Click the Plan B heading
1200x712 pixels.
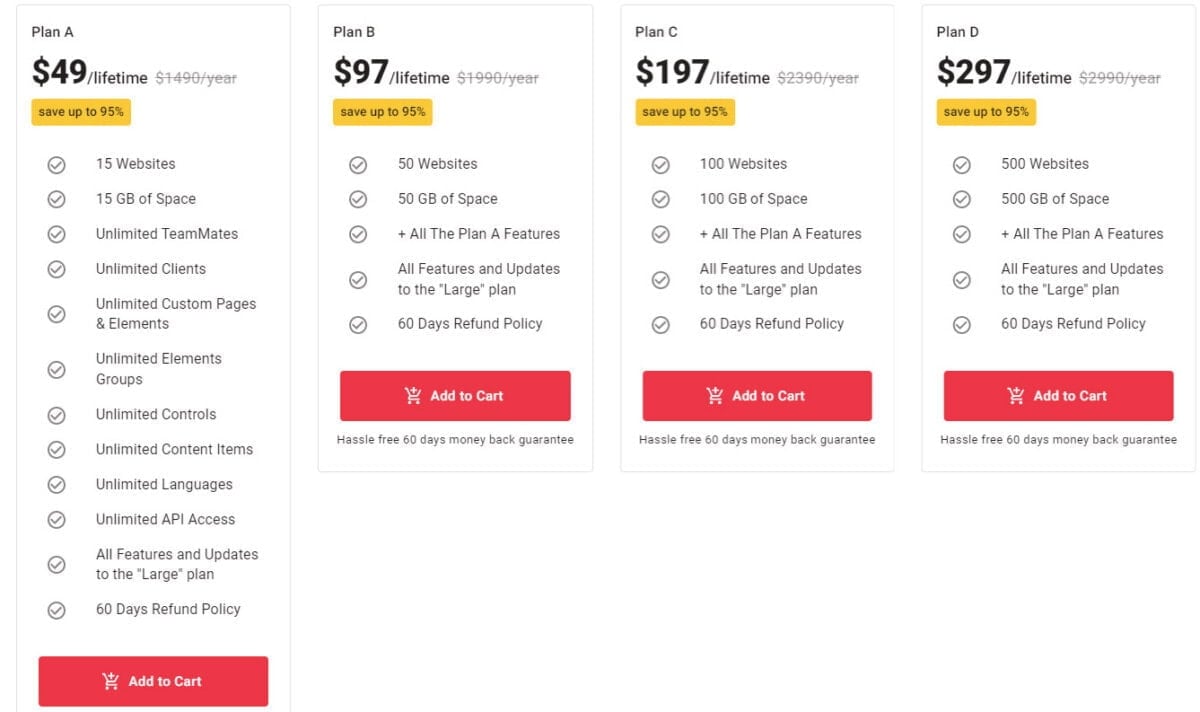pos(354,31)
